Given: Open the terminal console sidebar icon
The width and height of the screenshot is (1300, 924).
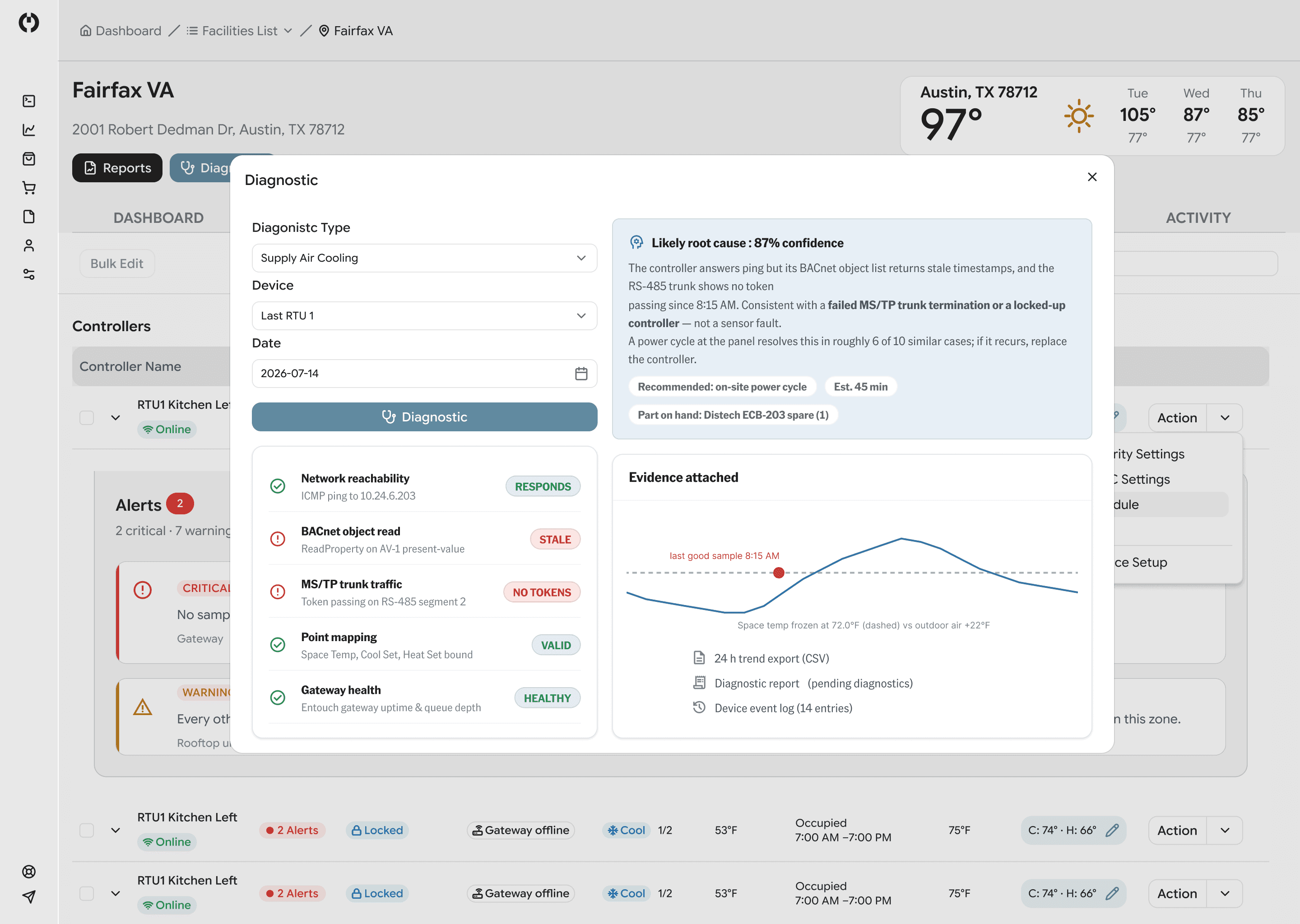Looking at the screenshot, I should [x=28, y=101].
